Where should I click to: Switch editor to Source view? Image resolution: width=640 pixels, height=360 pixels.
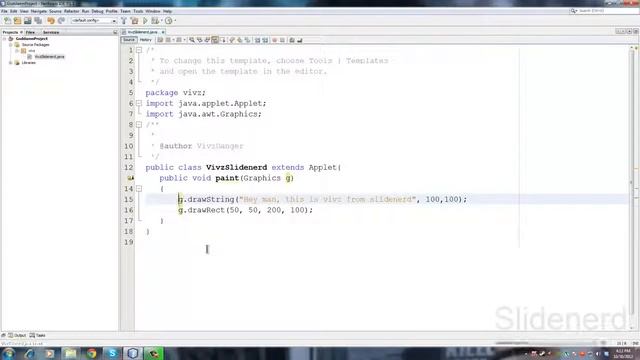[129, 40]
